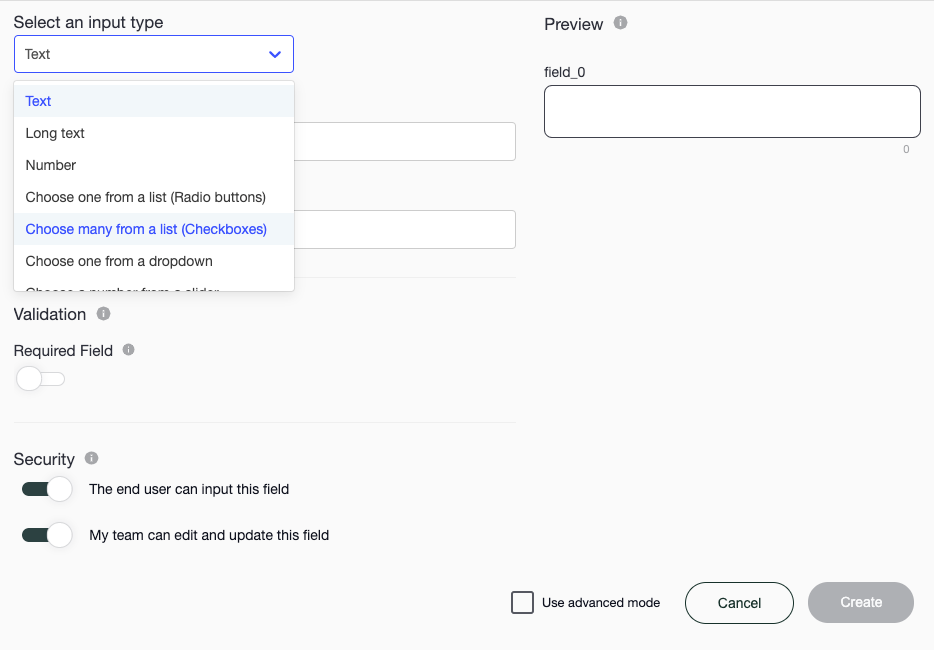Click the field_0 preview label
Screen dimensions: 934x650
pos(565,73)
